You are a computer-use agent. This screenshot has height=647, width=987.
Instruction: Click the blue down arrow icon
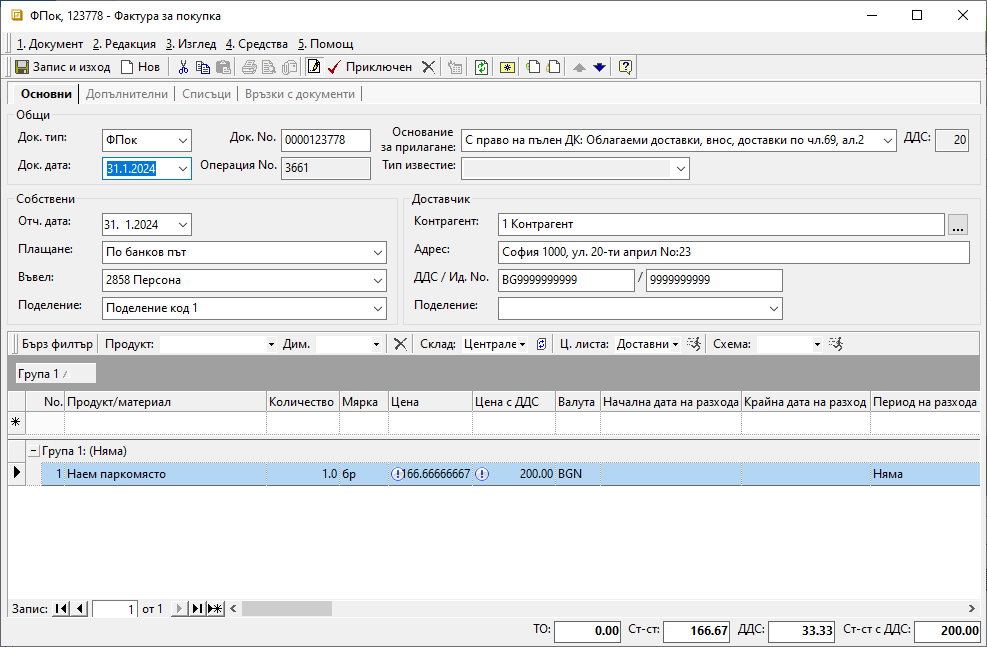click(599, 67)
